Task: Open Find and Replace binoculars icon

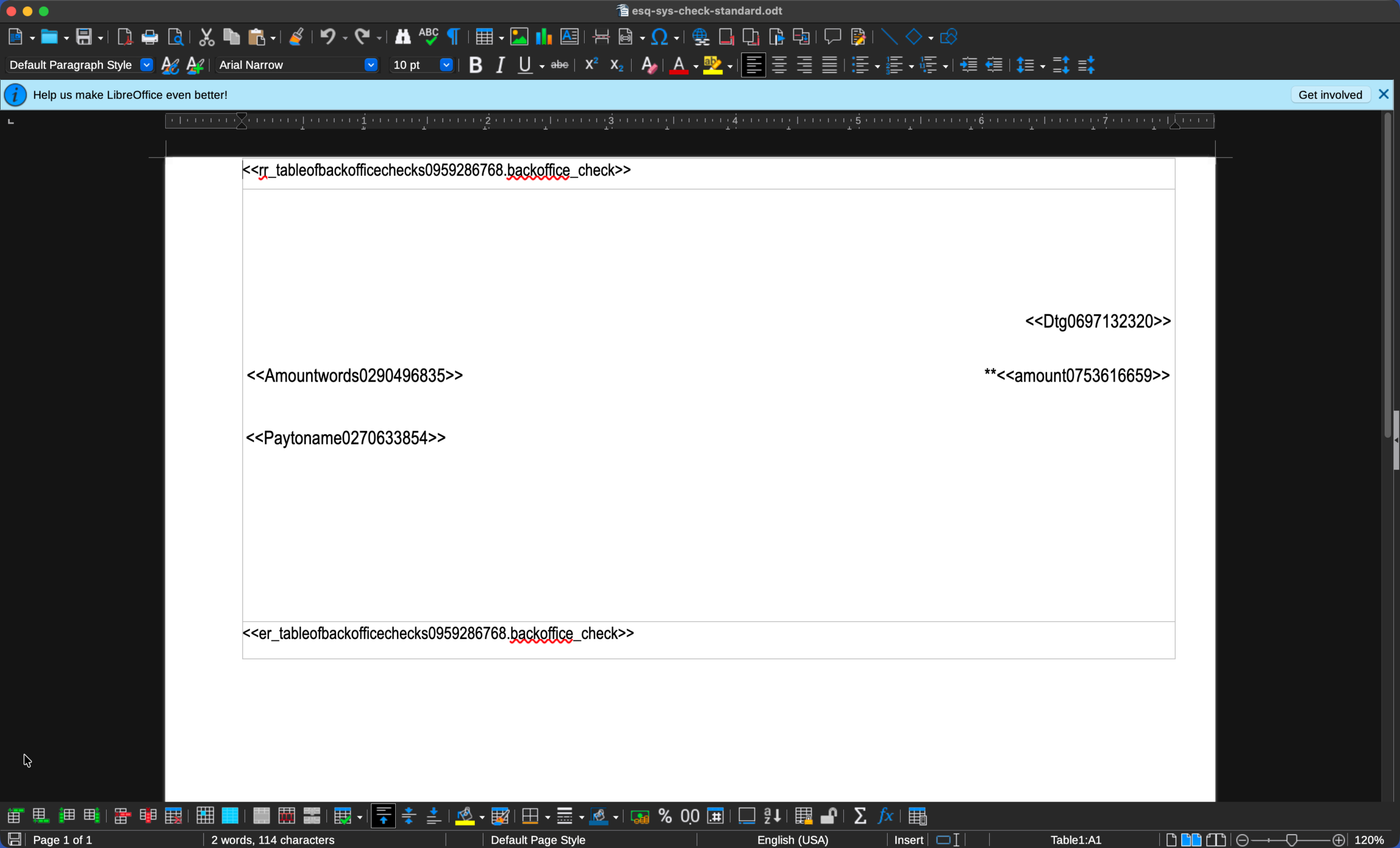Action: pyautogui.click(x=402, y=37)
